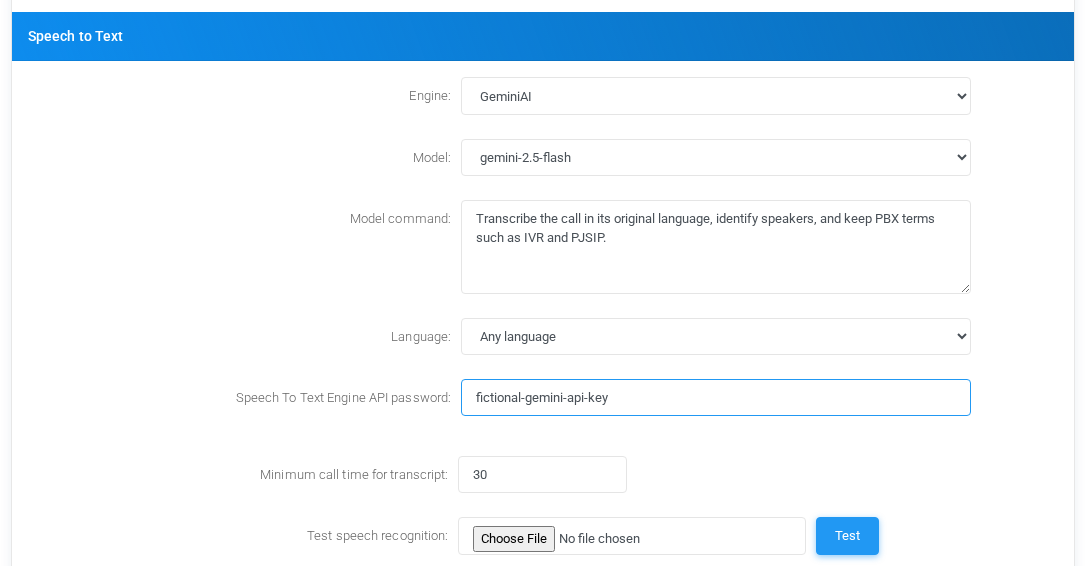Click the 'Minimum call time for transcript:' label
Viewport: 1085px width, 566px height.
[354, 475]
